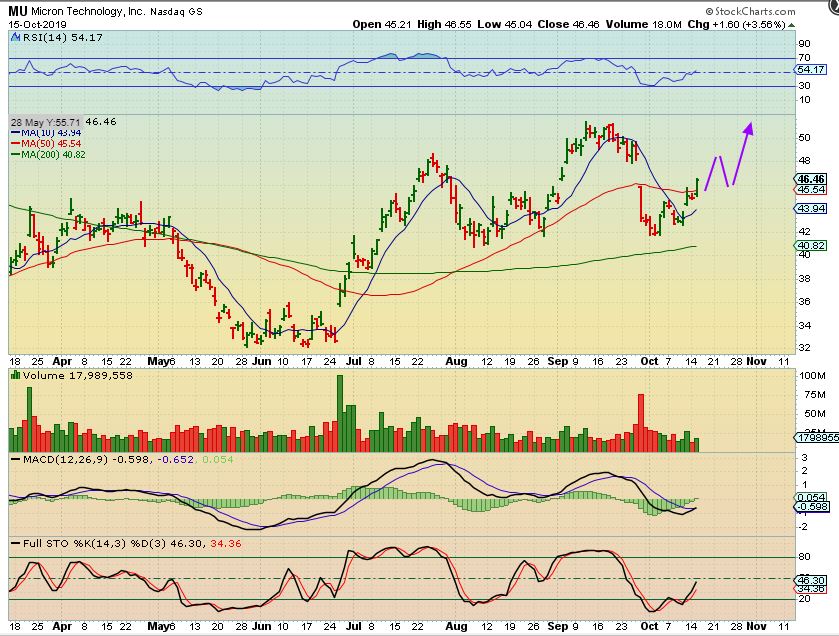The width and height of the screenshot is (839, 636).
Task: Click the 45.54 red price tag on right axis
Action: [x=811, y=190]
